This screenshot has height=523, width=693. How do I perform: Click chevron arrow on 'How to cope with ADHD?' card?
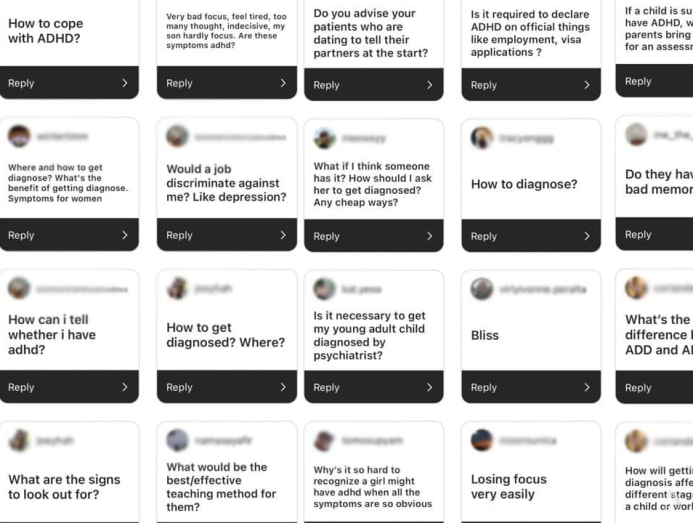[x=125, y=83]
